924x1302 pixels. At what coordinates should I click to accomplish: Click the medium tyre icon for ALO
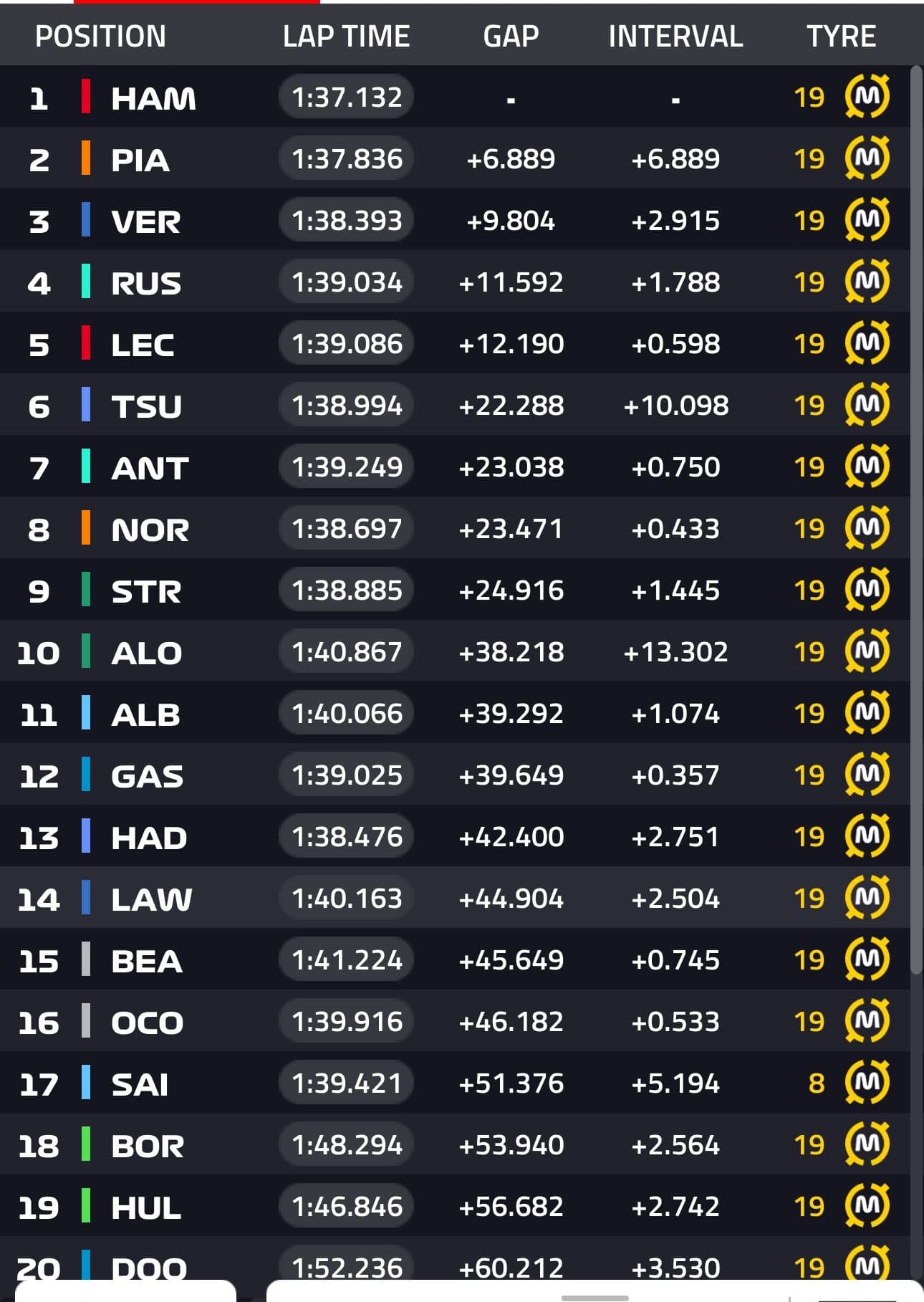pos(867,651)
